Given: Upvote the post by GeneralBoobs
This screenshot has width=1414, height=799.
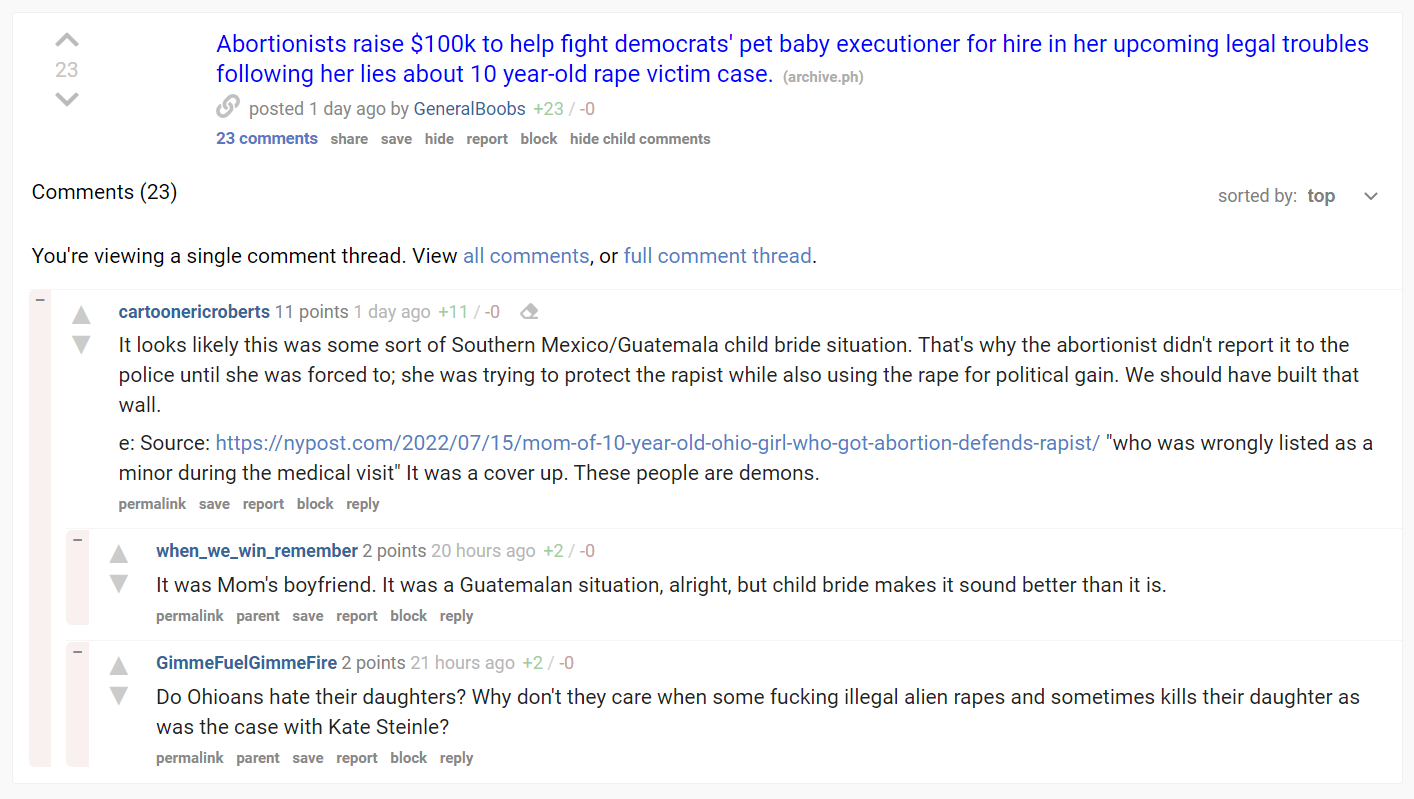Looking at the screenshot, I should coord(66,41).
